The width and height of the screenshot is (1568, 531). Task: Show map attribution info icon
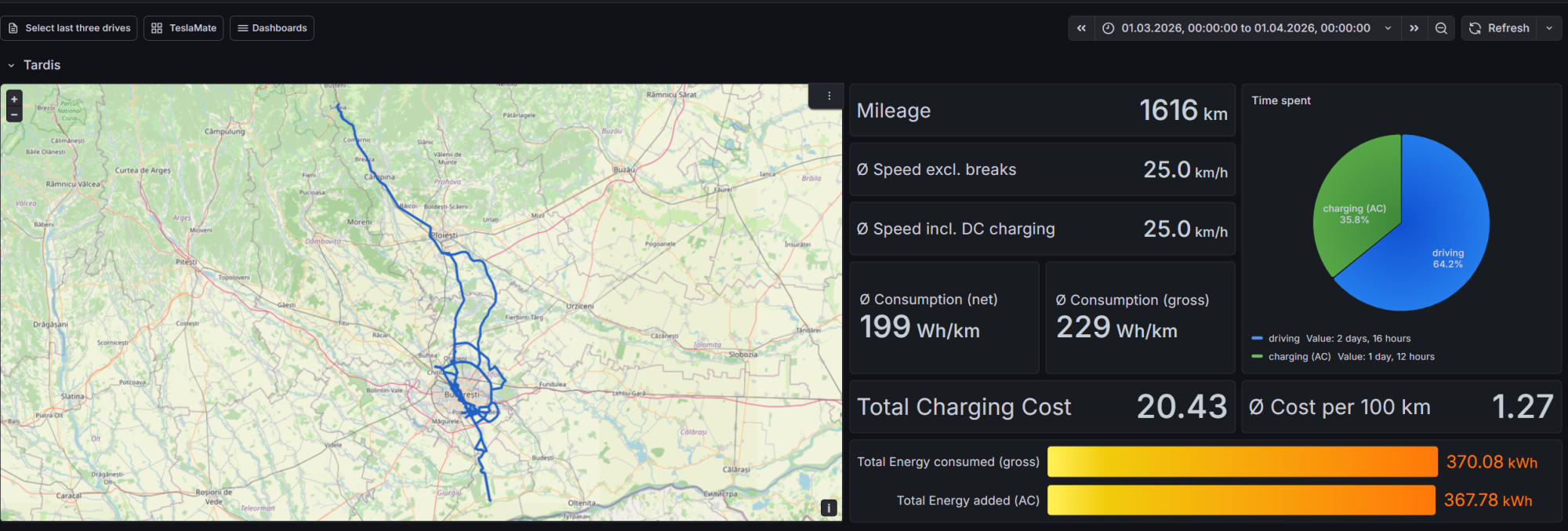[x=829, y=508]
